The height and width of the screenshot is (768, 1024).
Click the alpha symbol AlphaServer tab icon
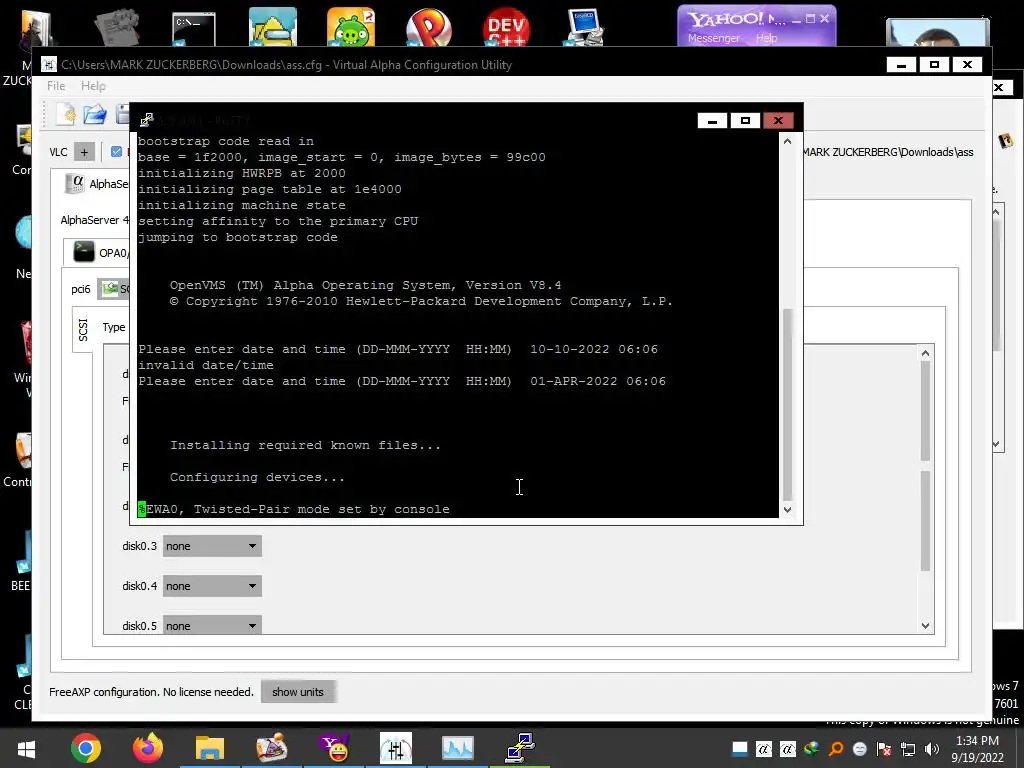[76, 183]
